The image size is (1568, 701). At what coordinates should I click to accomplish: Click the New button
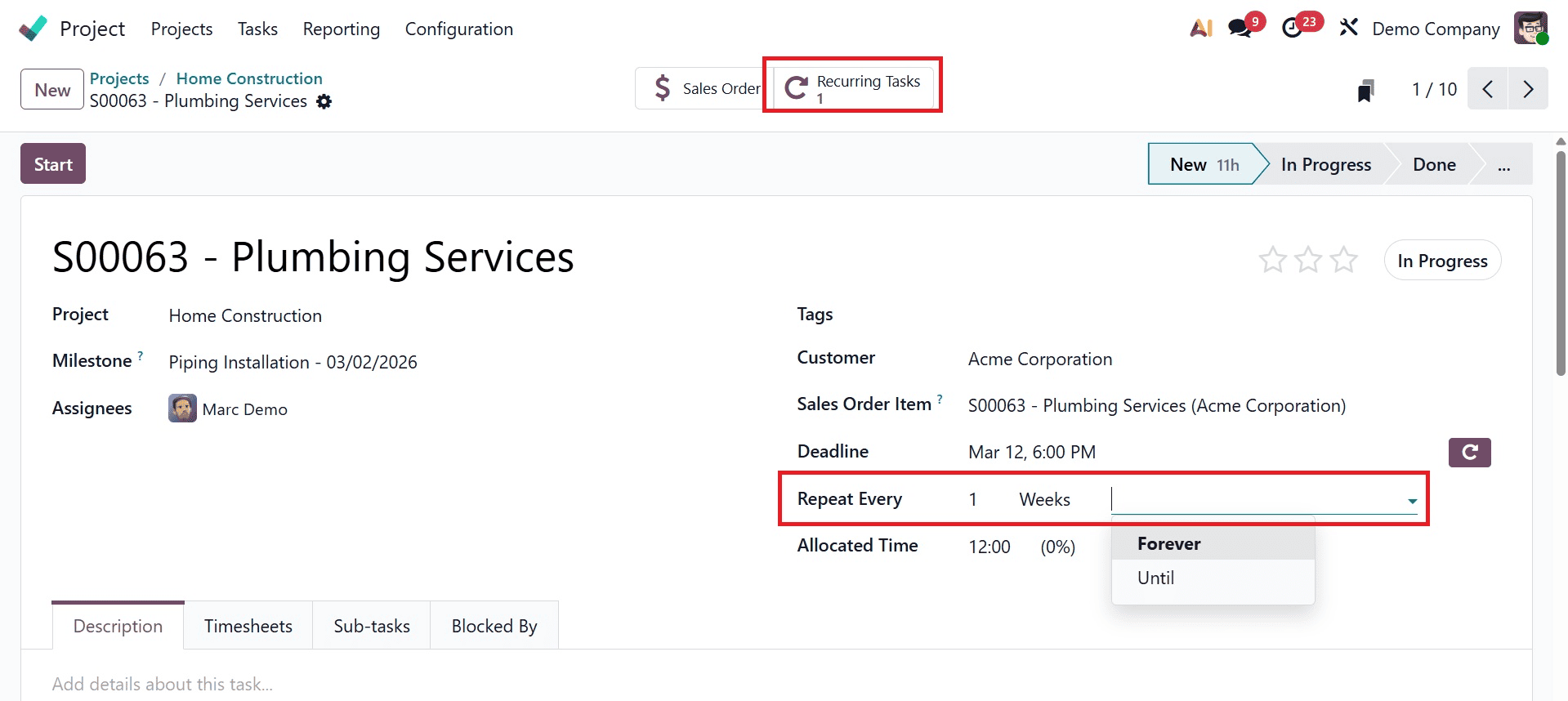52,89
